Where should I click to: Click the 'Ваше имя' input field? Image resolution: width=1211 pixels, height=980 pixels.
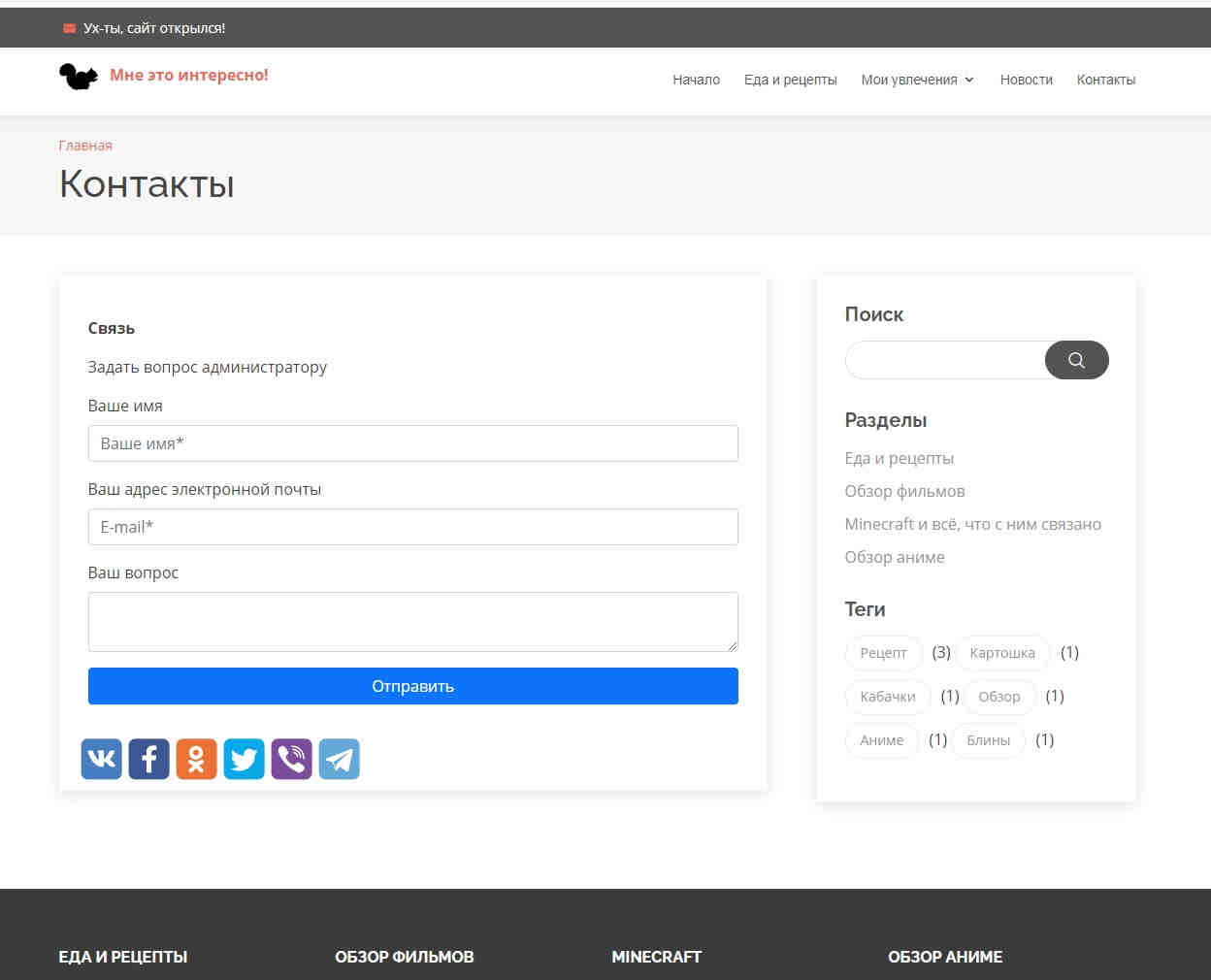[412, 443]
